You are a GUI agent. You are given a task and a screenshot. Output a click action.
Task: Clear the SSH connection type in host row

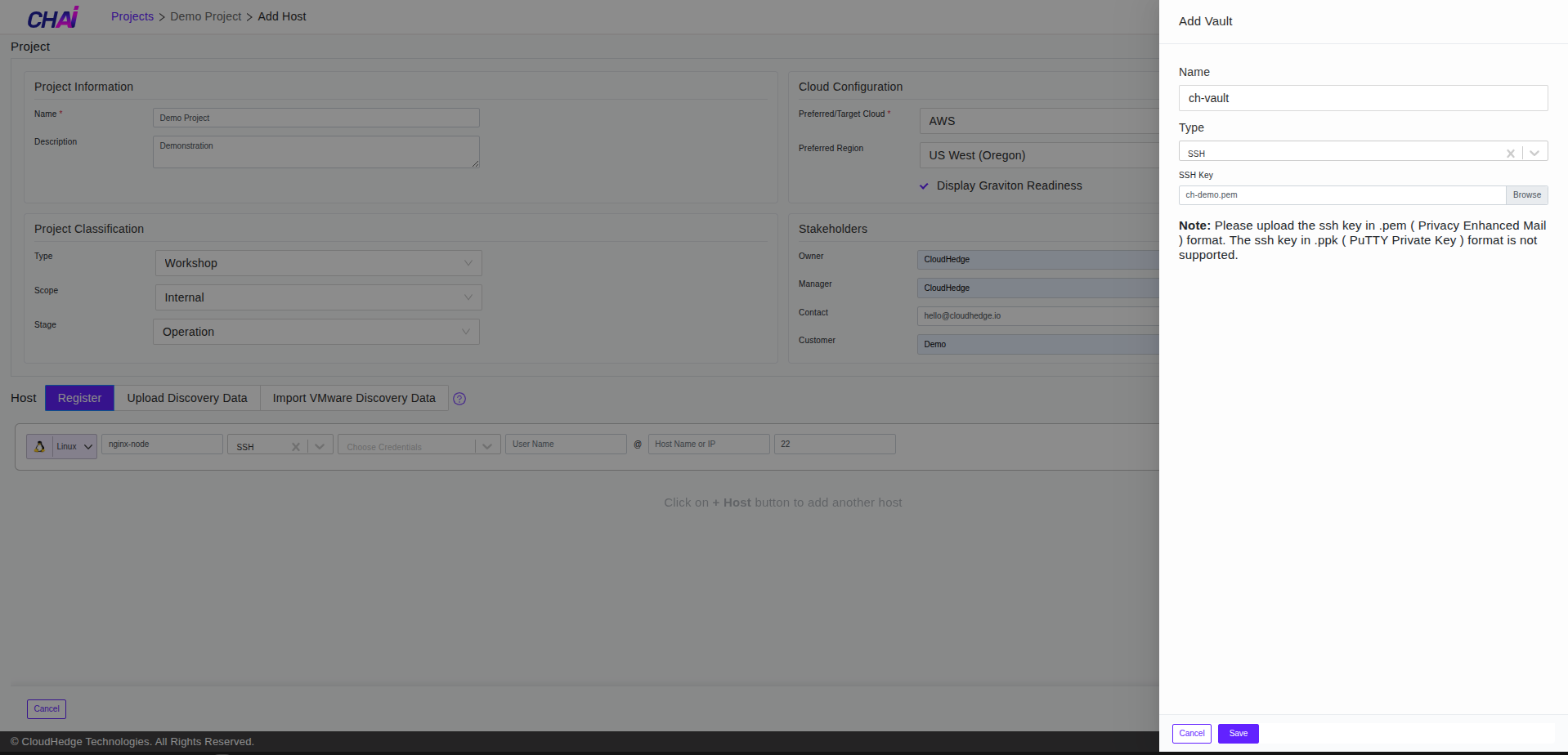(296, 446)
